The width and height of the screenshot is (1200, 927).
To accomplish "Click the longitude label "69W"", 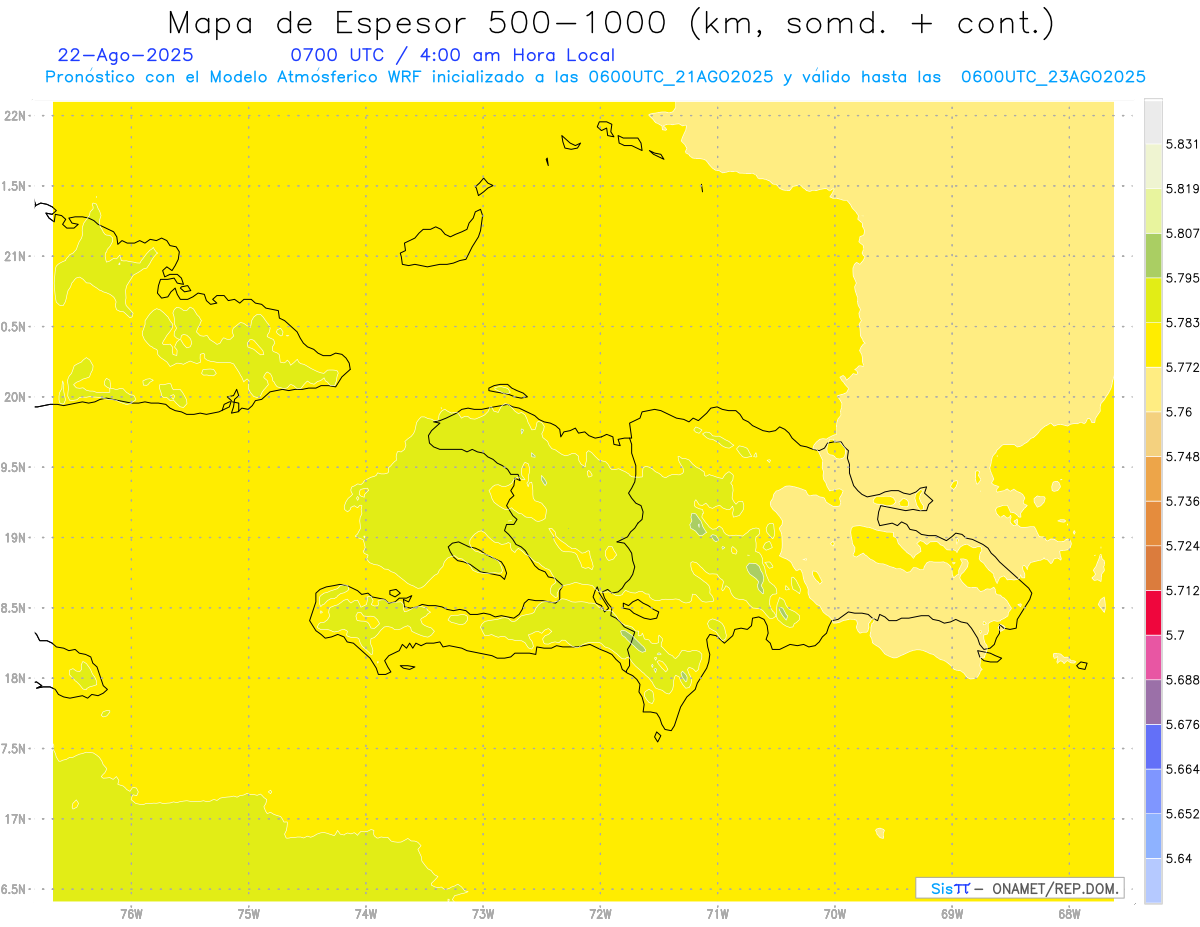I will [x=952, y=913].
